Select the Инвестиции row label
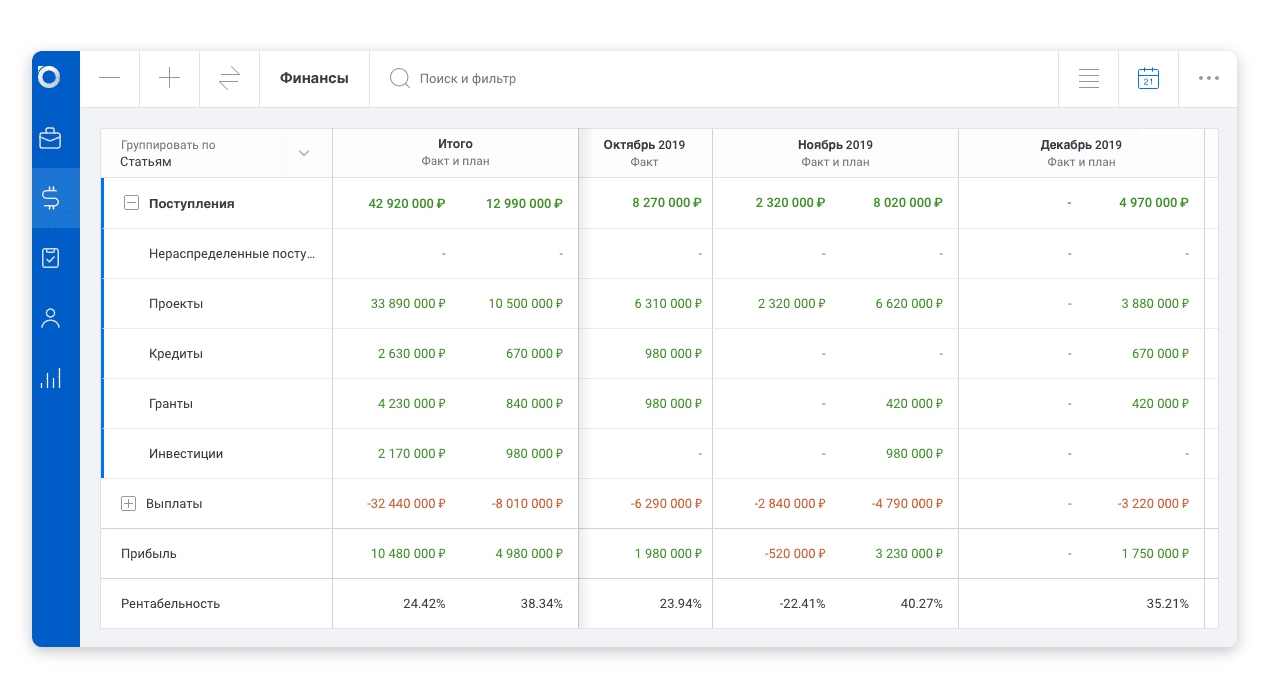 (x=186, y=454)
